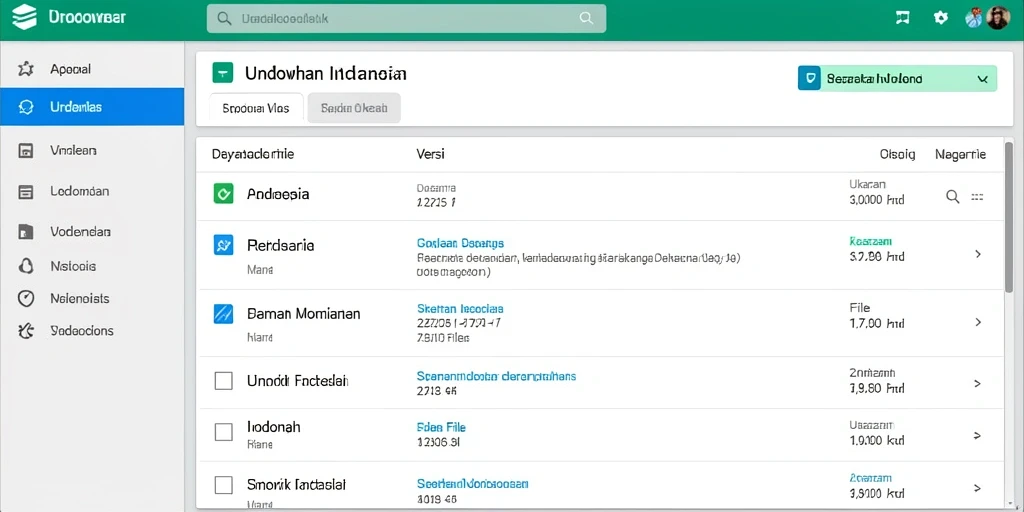Open the Skettan Isoodaa link
Viewport: 1024px width, 512px height.
coord(460,308)
